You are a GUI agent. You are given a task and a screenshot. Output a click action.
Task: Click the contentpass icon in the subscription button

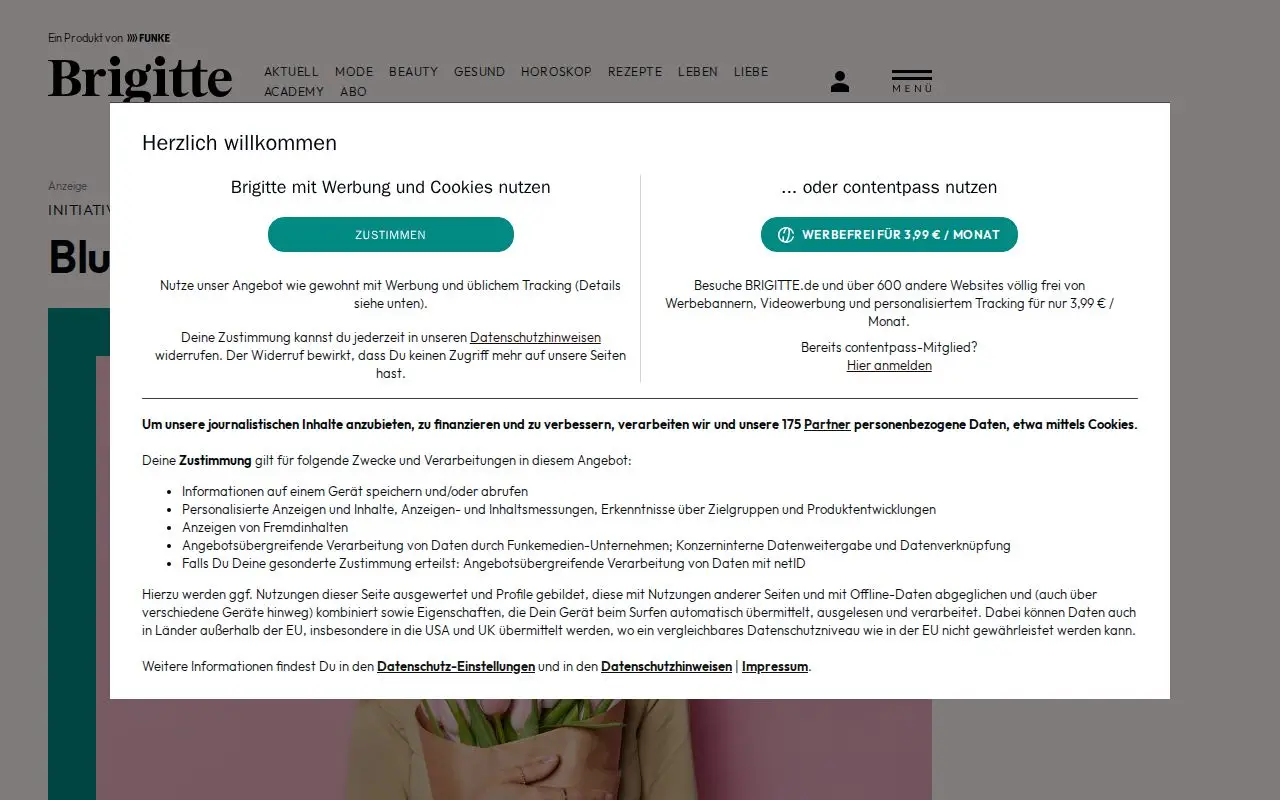(786, 235)
